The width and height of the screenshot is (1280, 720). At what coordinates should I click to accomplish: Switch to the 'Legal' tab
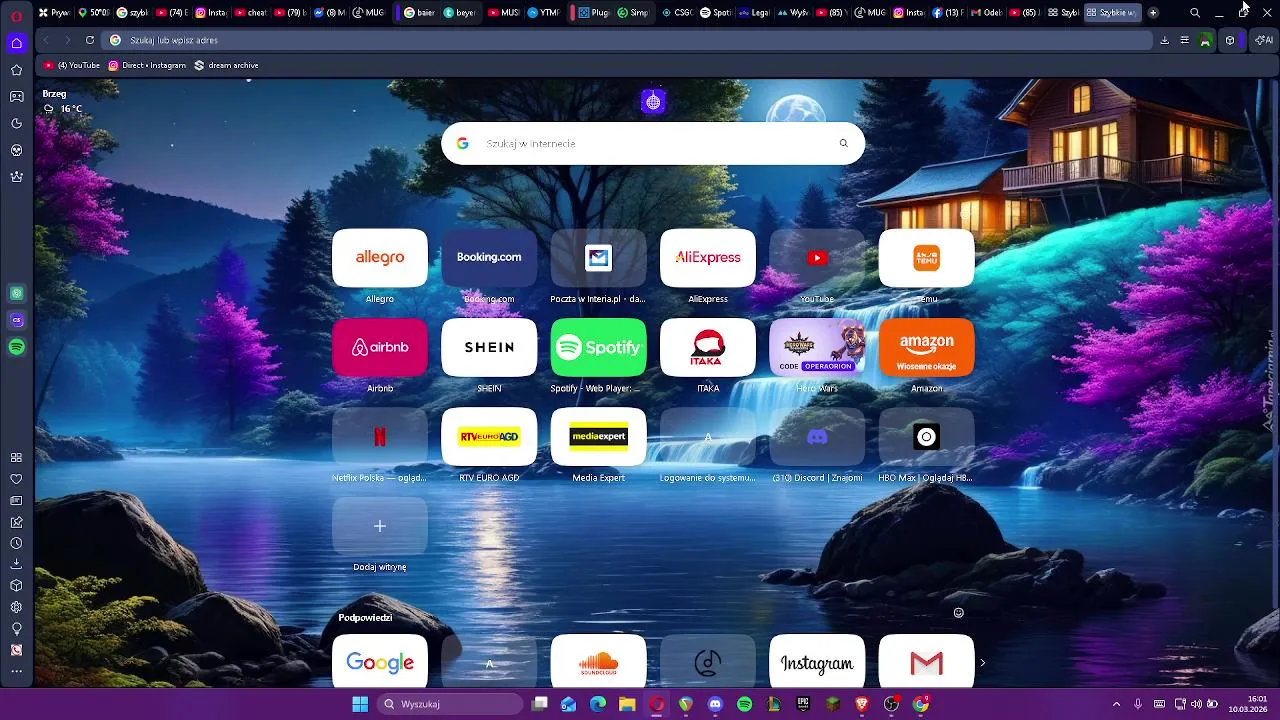click(755, 13)
